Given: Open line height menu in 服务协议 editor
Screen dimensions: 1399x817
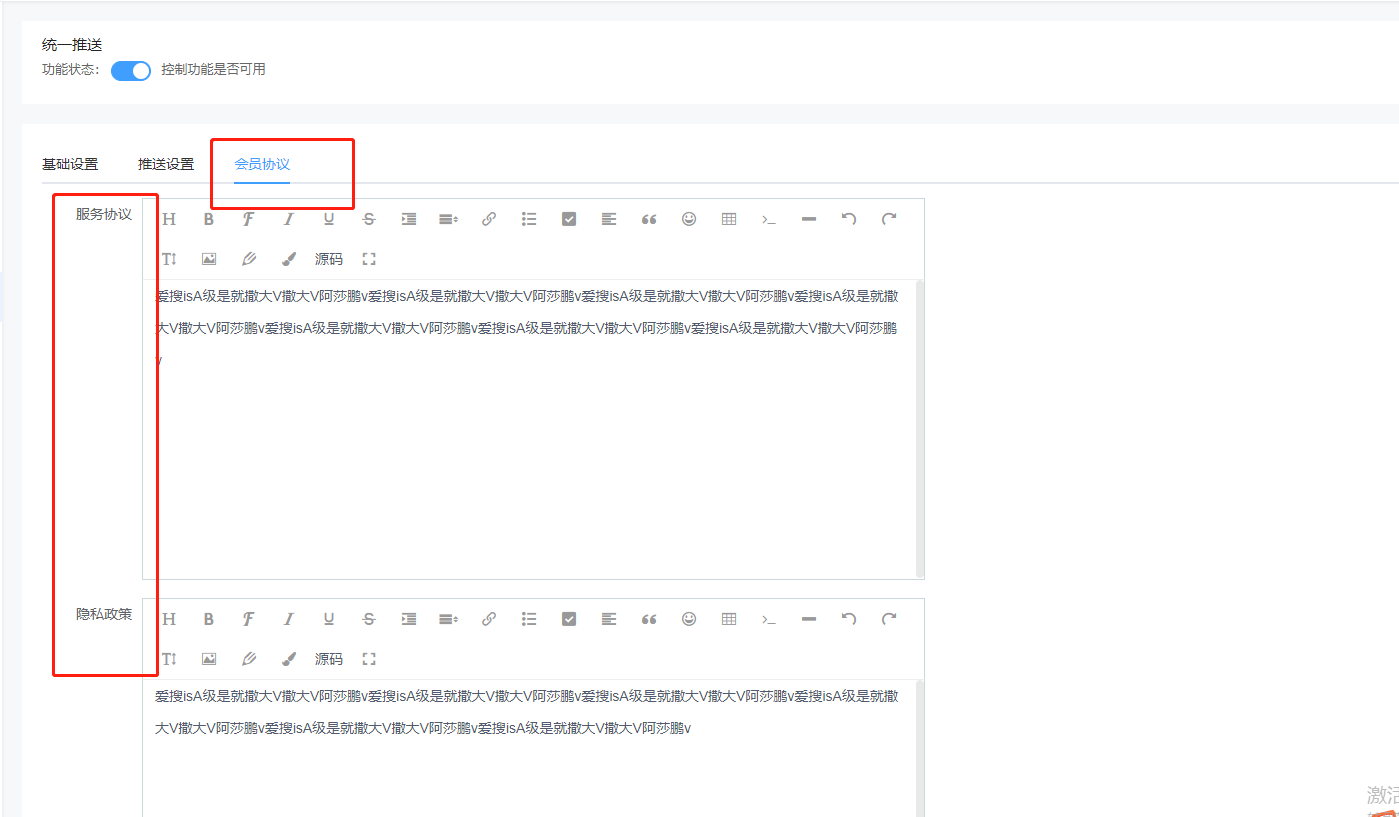Looking at the screenshot, I should [x=449, y=219].
